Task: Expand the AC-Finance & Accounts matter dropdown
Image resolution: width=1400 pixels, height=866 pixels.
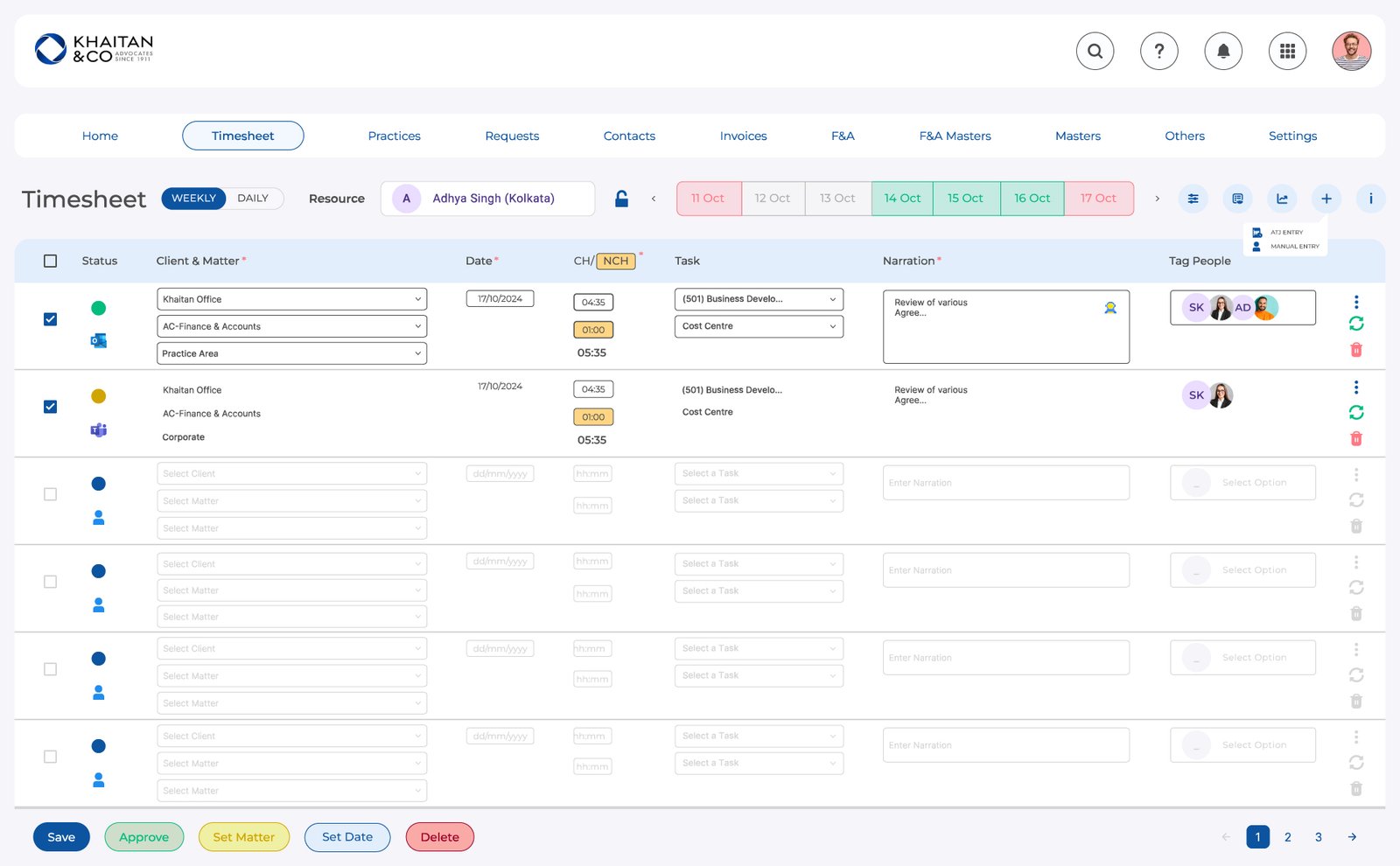Action: point(291,326)
